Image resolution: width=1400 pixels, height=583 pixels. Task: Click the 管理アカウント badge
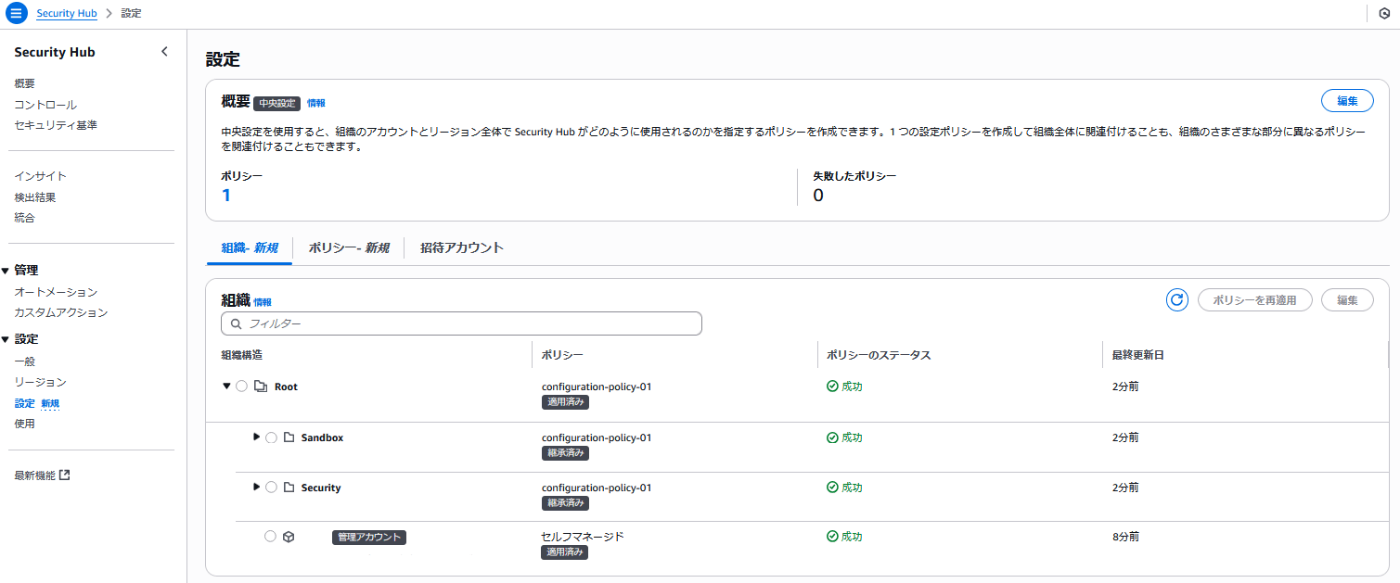[369, 537]
